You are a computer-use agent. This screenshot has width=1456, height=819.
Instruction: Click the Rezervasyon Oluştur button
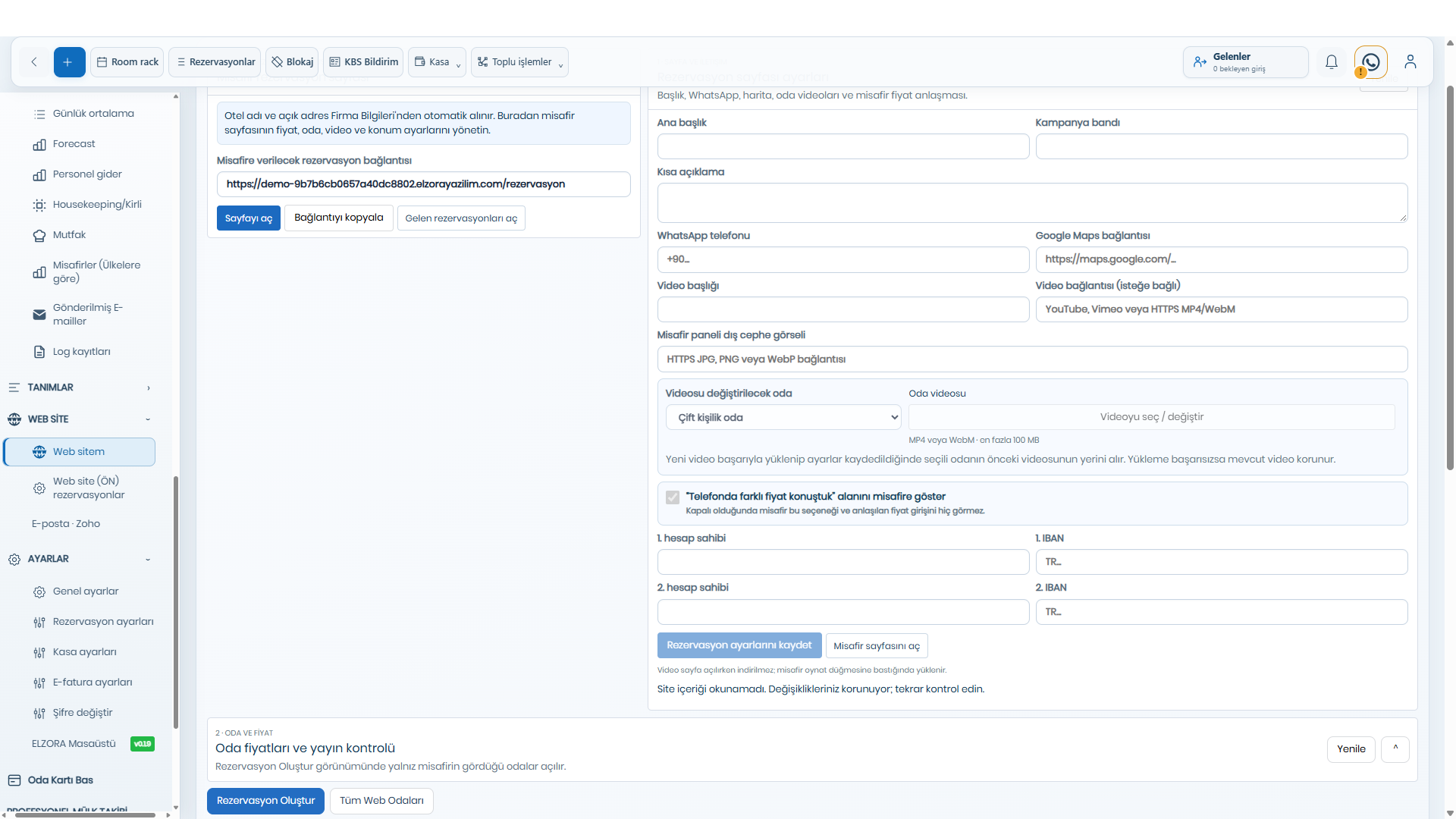pyautogui.click(x=266, y=801)
